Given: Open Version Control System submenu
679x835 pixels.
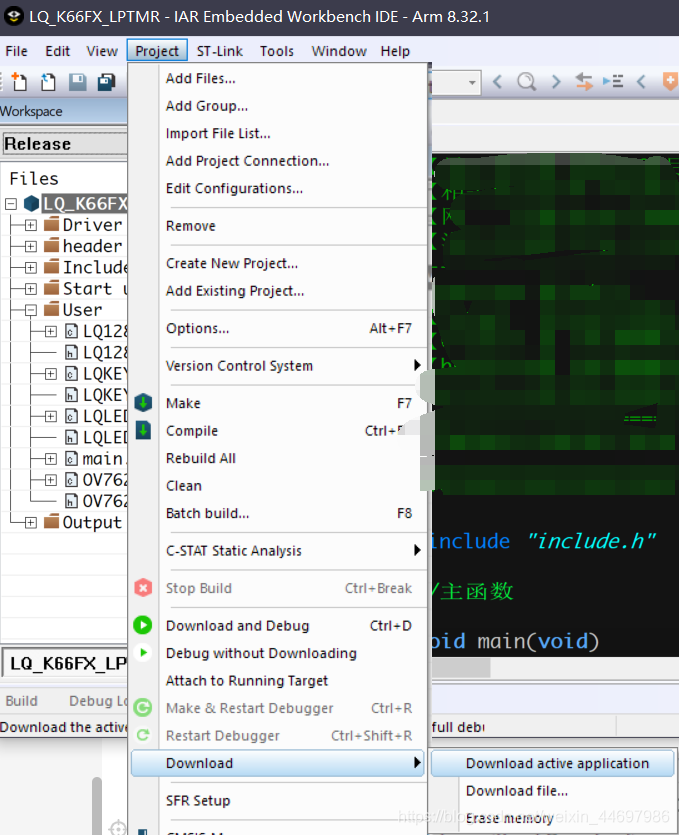Looking at the screenshot, I should 279,366.
